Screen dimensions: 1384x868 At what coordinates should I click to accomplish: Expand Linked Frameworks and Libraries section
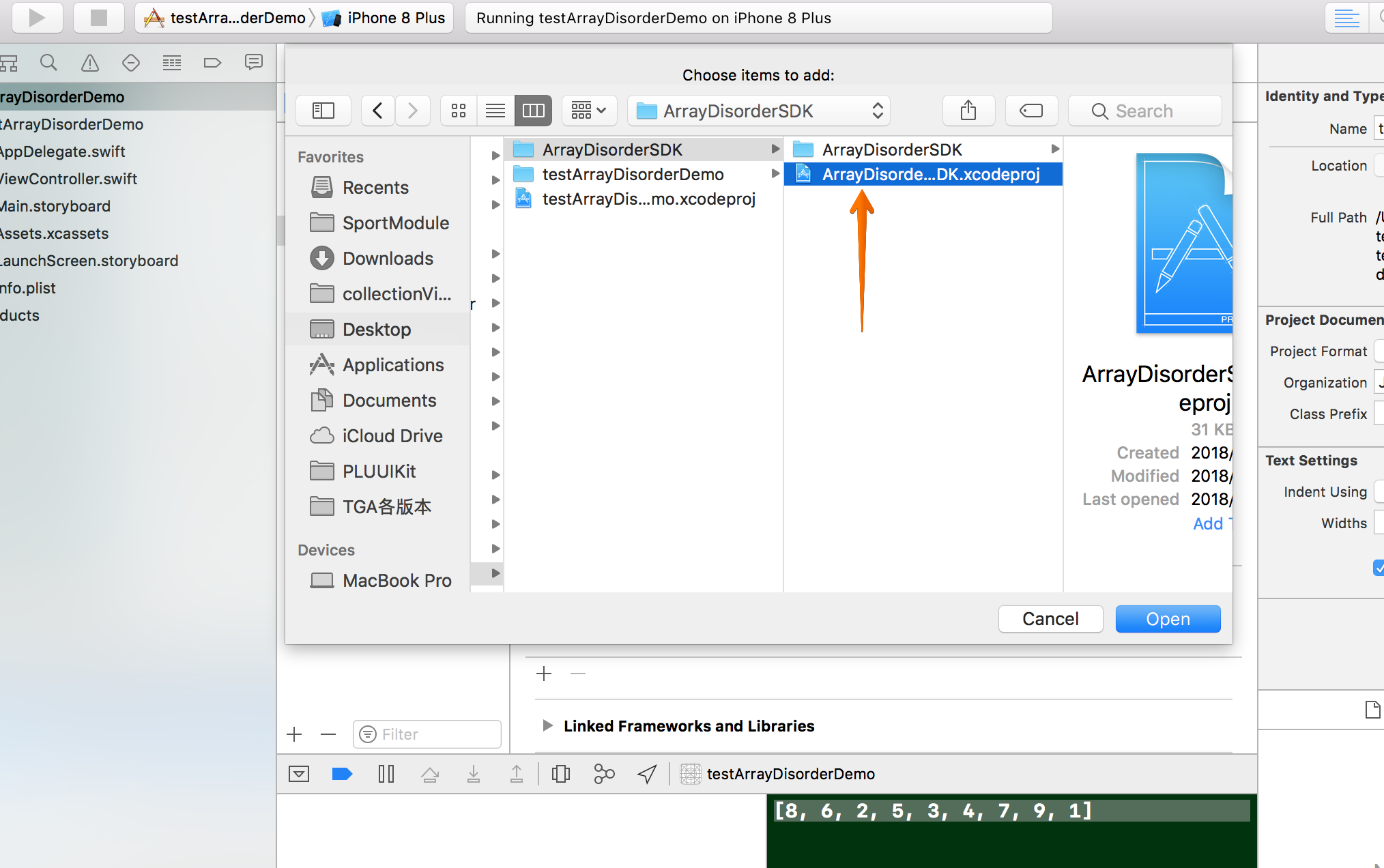point(547,726)
